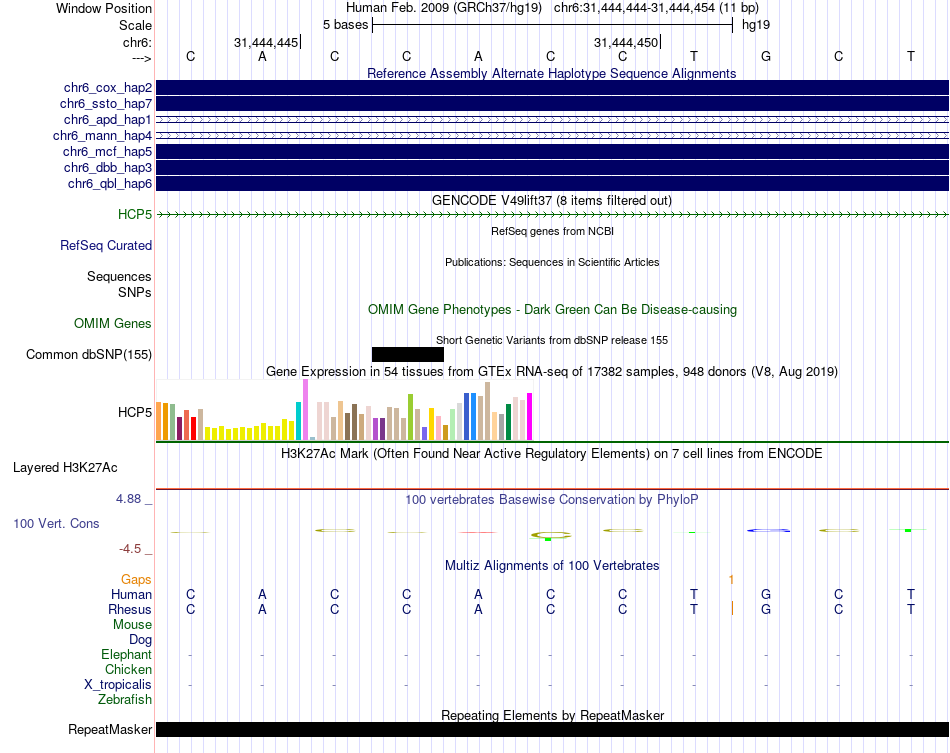The height and width of the screenshot is (753, 950).
Task: Click the 100 Vert. Cons label
Action: [x=56, y=523]
